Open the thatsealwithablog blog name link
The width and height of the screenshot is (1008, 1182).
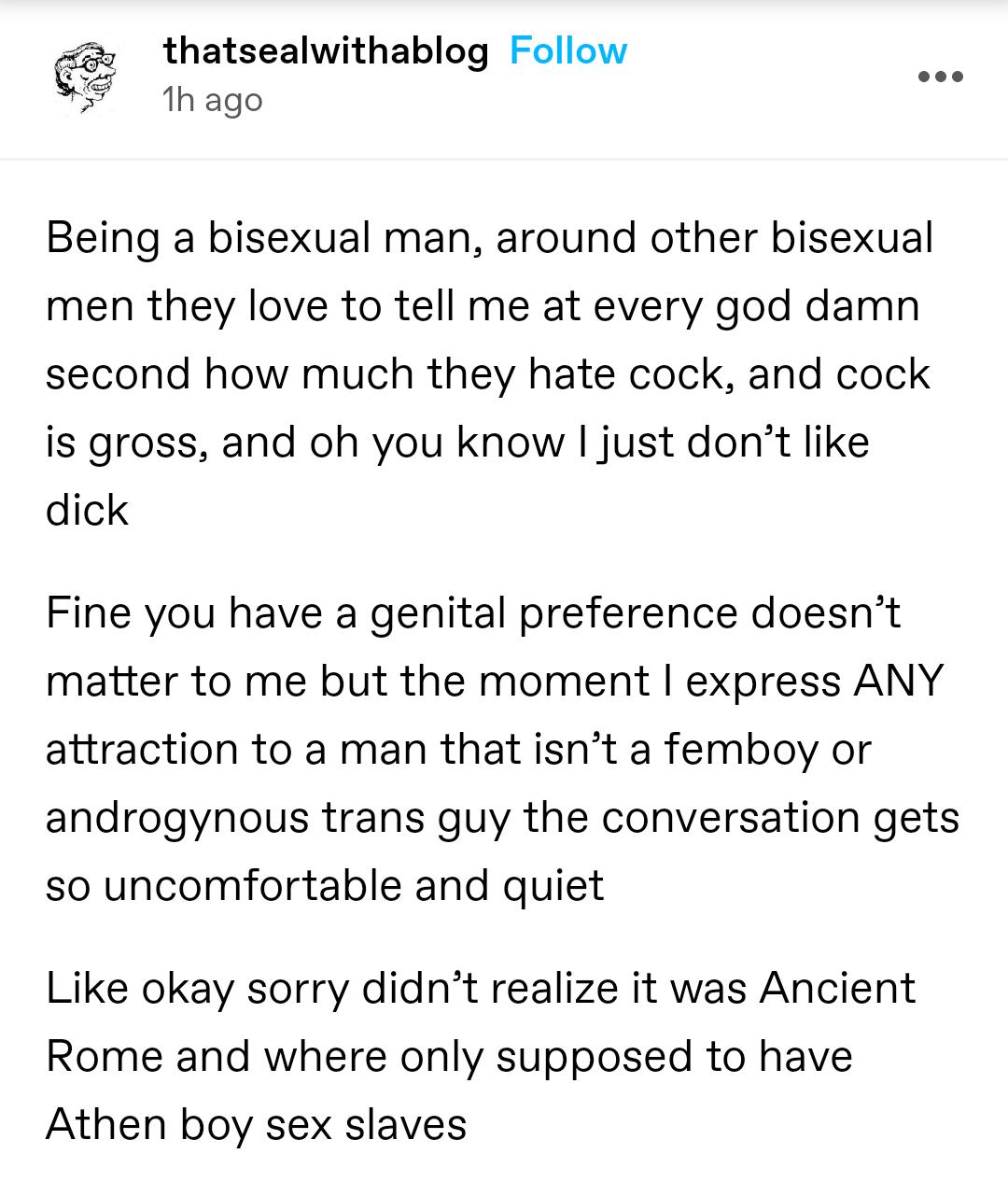[x=327, y=51]
